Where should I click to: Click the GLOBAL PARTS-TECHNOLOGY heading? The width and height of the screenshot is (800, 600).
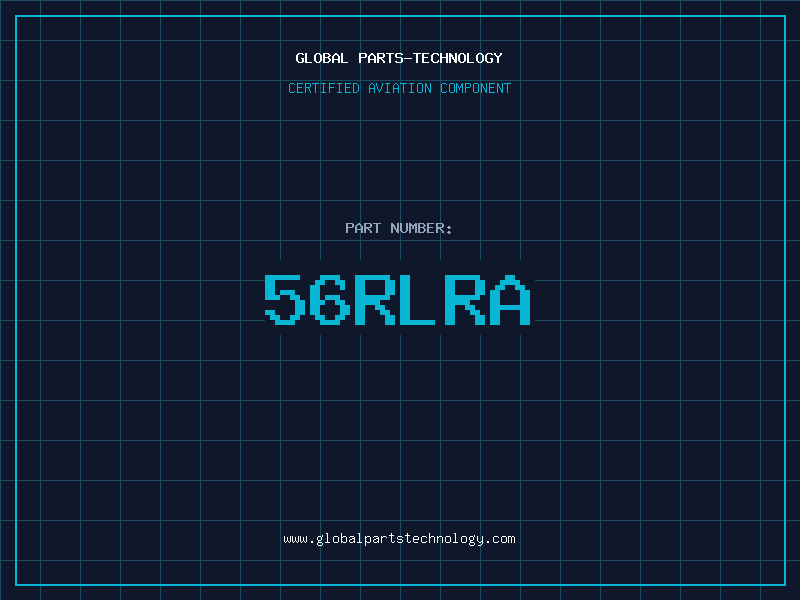tap(399, 58)
